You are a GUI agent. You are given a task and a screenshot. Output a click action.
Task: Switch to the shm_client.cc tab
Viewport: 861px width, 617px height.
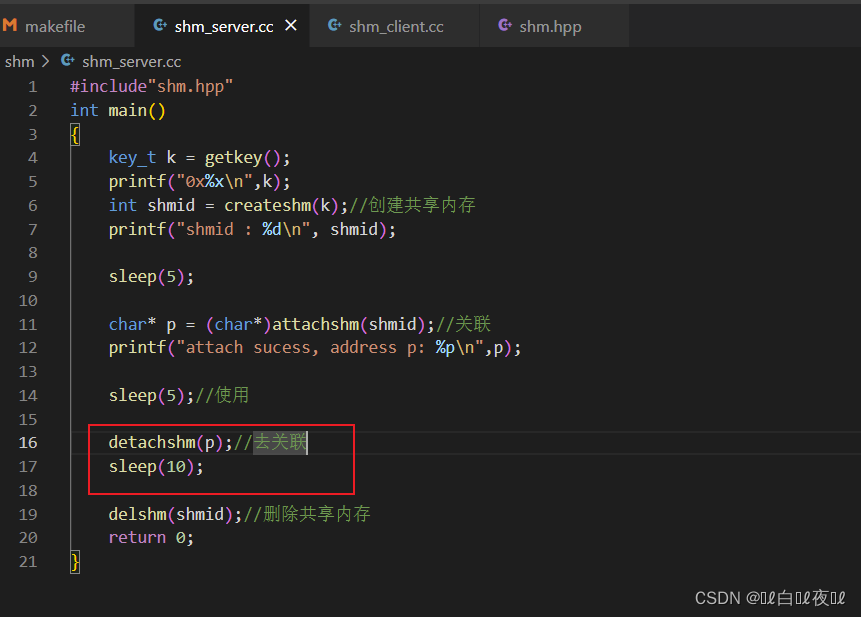tap(395, 26)
